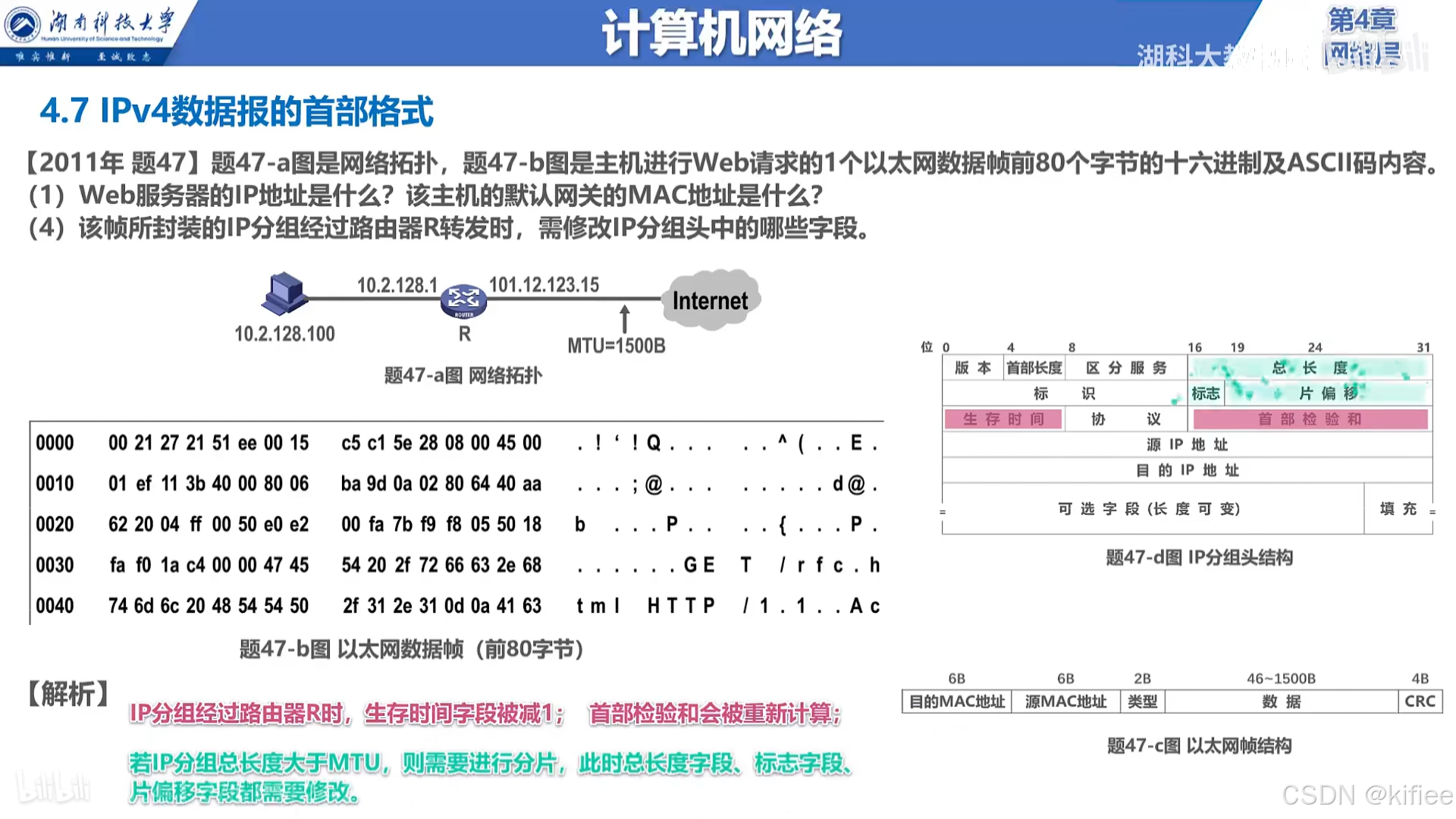Click the Internet cloud icon
1456x819 pixels.
711,300
